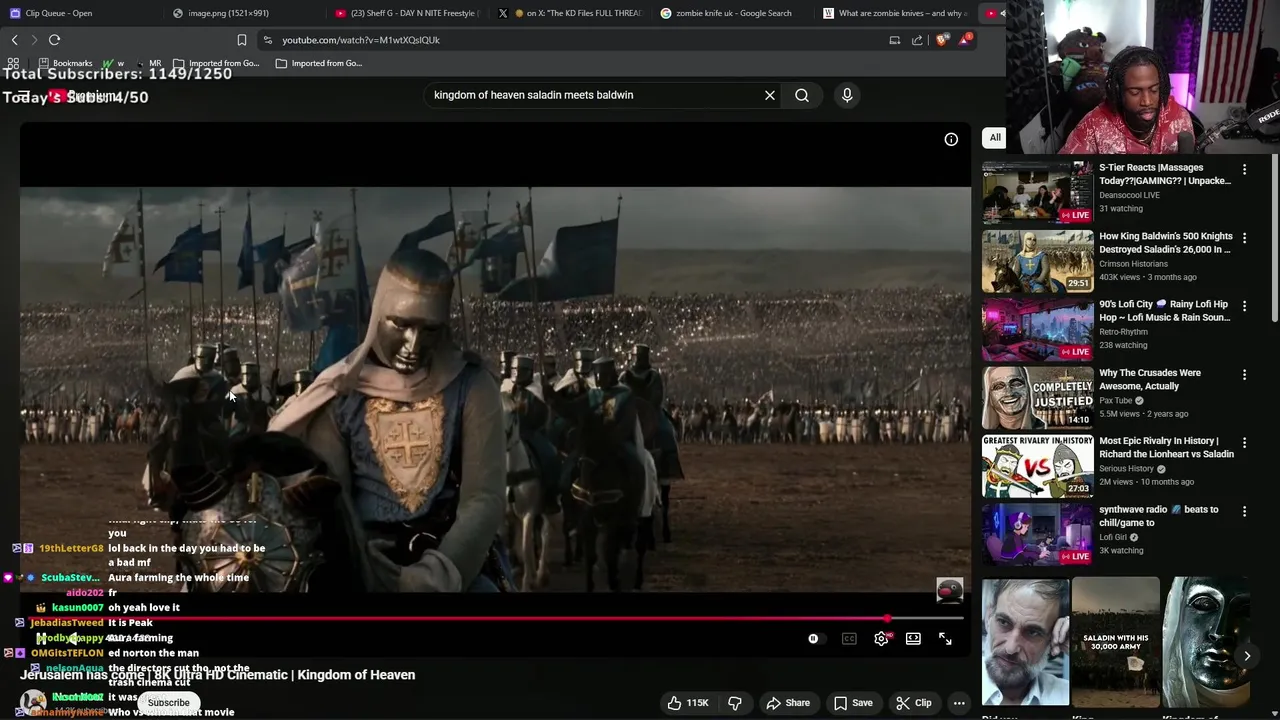Screen dimensions: 1280x720
Task: Enter full screen mode
Action: point(945,638)
